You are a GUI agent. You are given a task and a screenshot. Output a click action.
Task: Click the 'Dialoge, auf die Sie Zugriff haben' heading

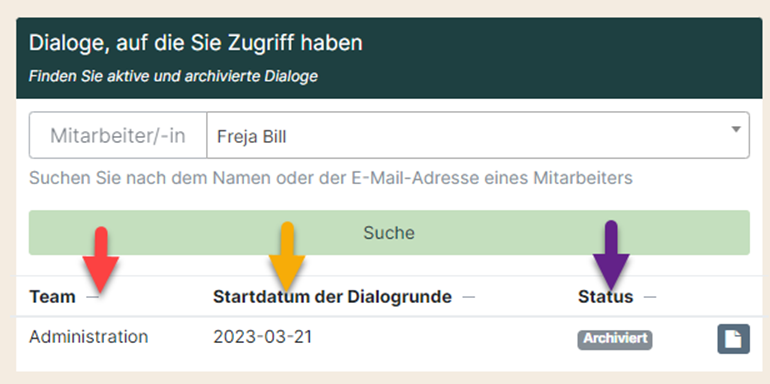click(196, 44)
